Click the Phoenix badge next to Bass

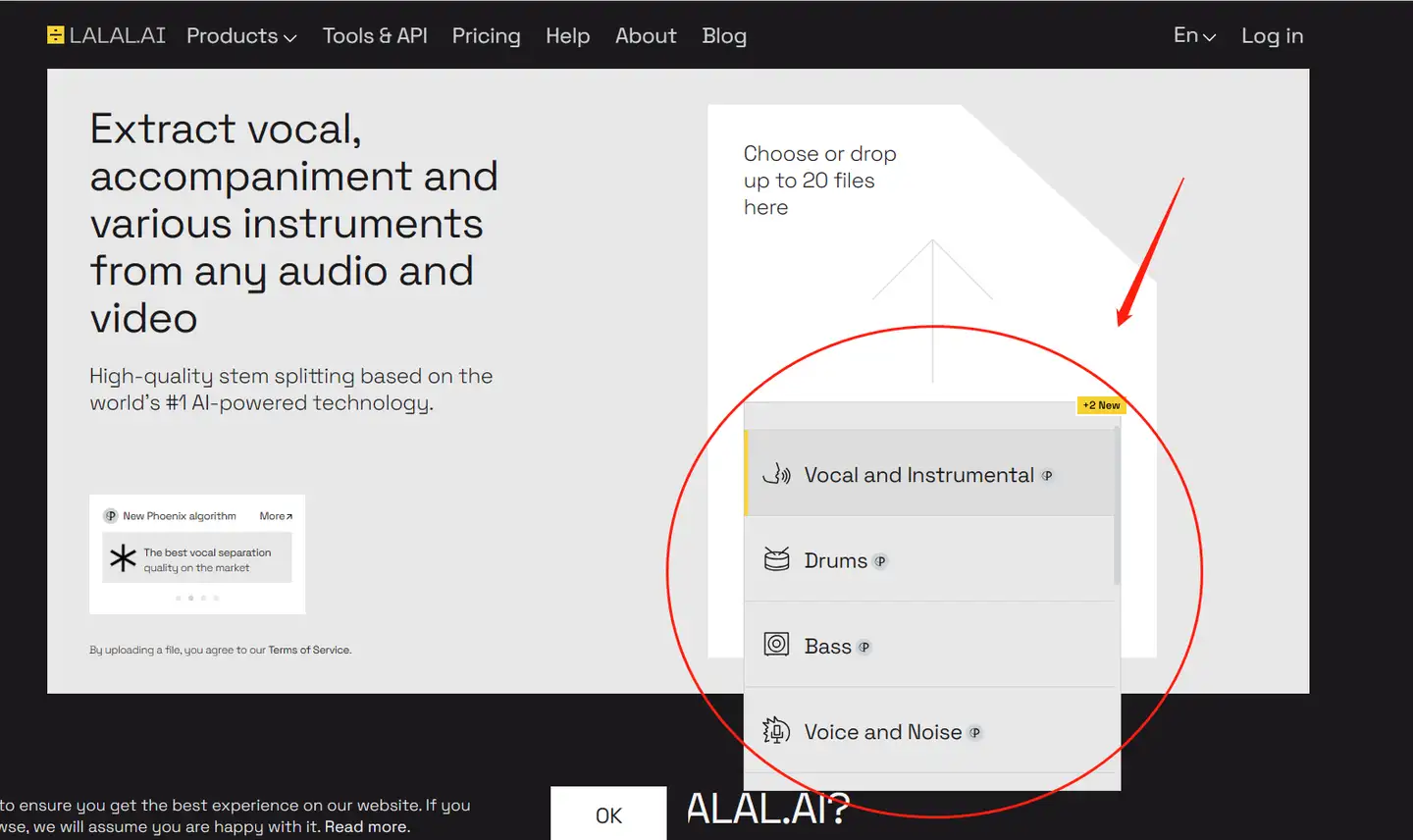coord(863,647)
